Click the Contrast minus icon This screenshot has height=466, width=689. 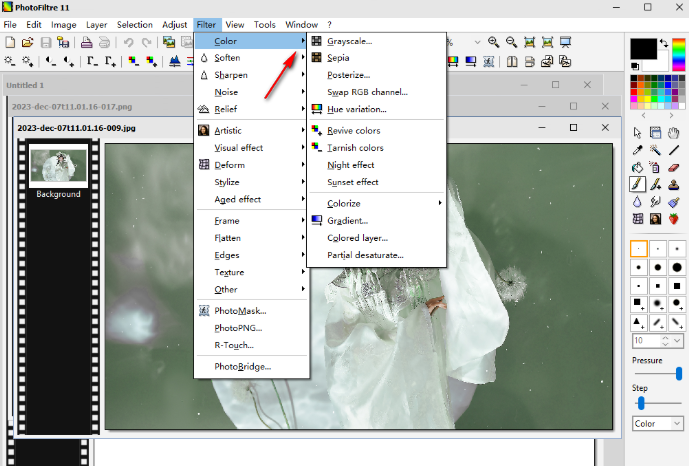click(51, 61)
